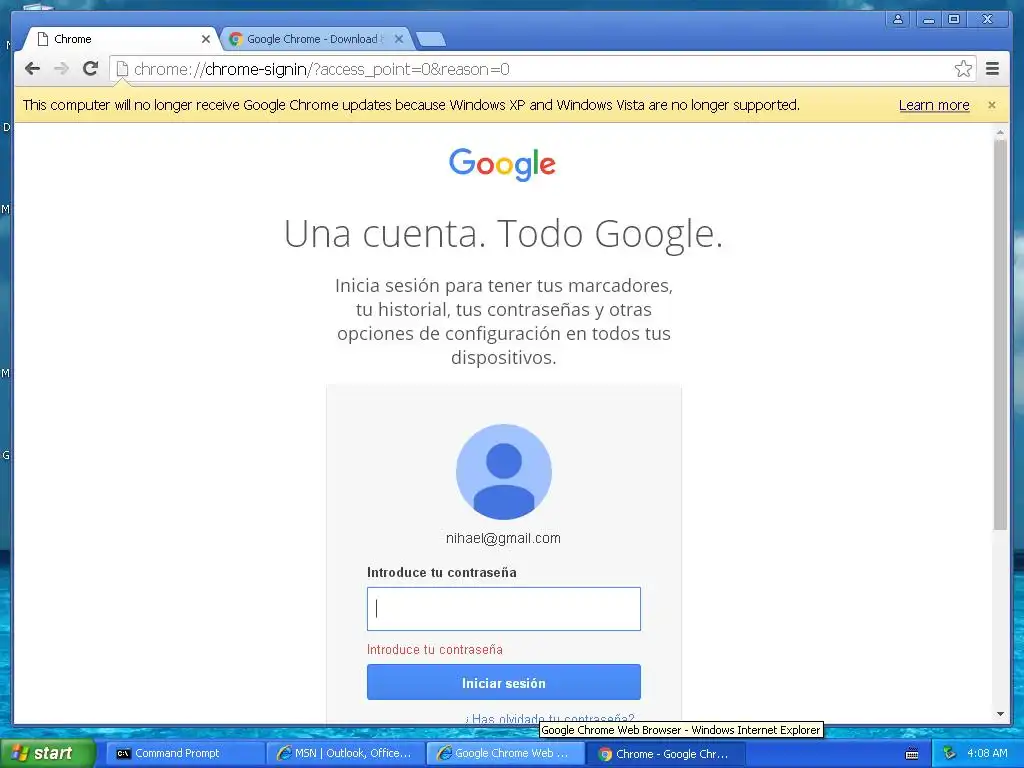Image resolution: width=1024 pixels, height=768 pixels.
Task: Open the Learn more link
Action: [934, 105]
